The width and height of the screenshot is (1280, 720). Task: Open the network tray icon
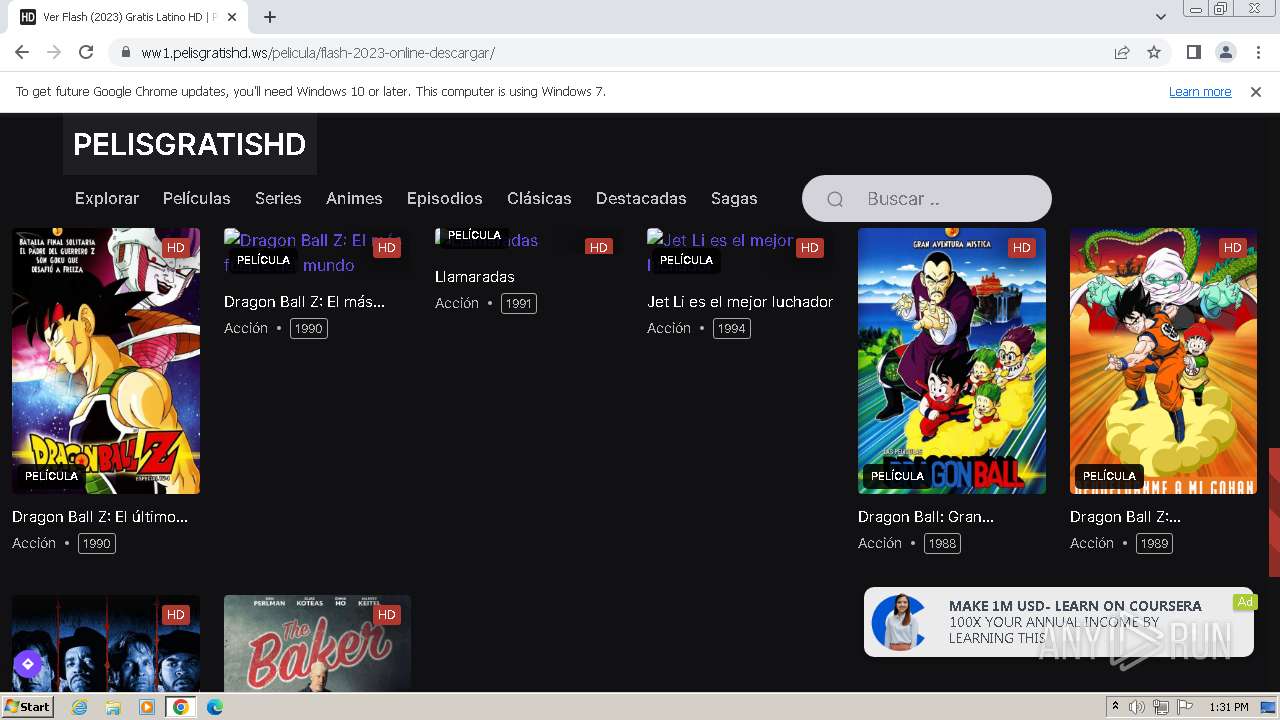[x=1161, y=707]
